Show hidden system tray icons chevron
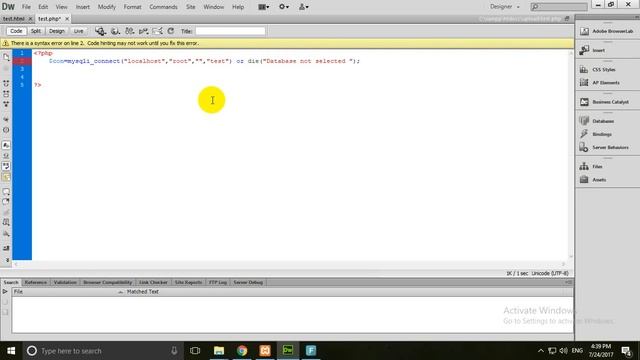The image size is (640, 360). (541, 351)
